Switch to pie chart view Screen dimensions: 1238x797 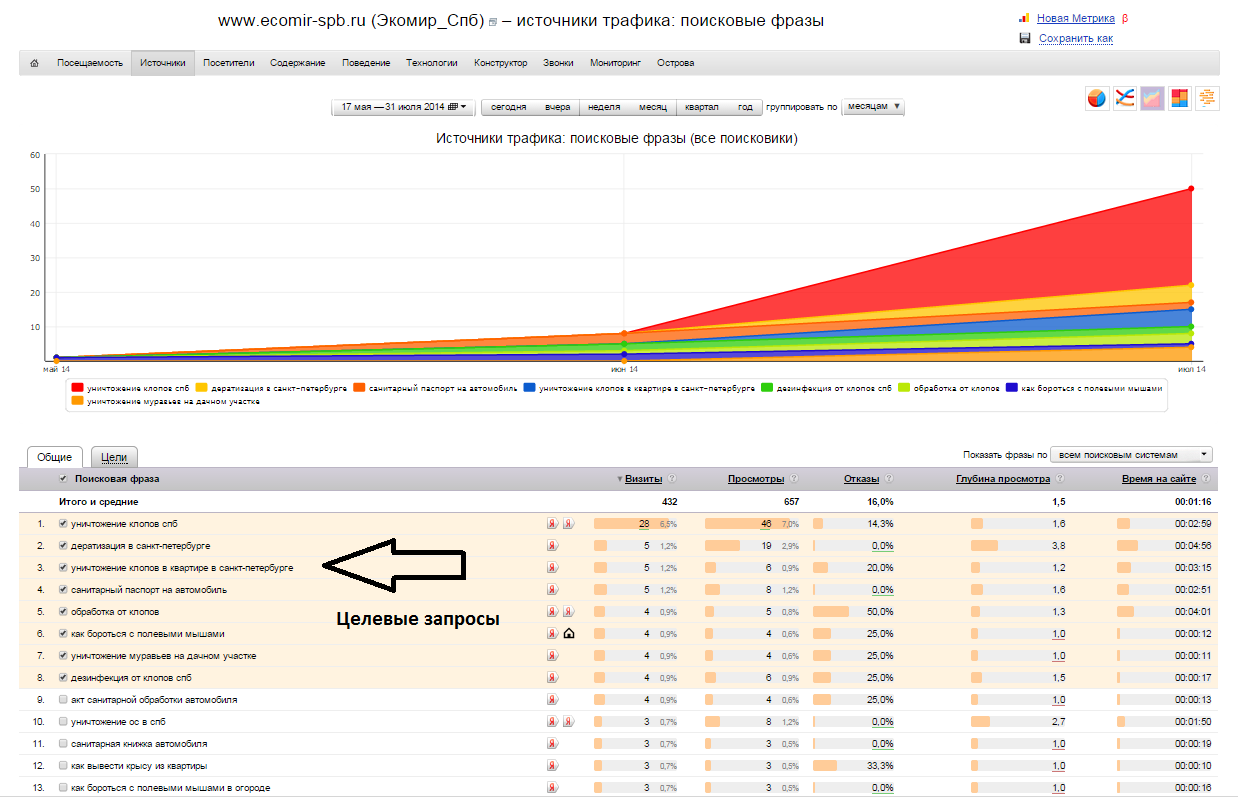point(1097,98)
